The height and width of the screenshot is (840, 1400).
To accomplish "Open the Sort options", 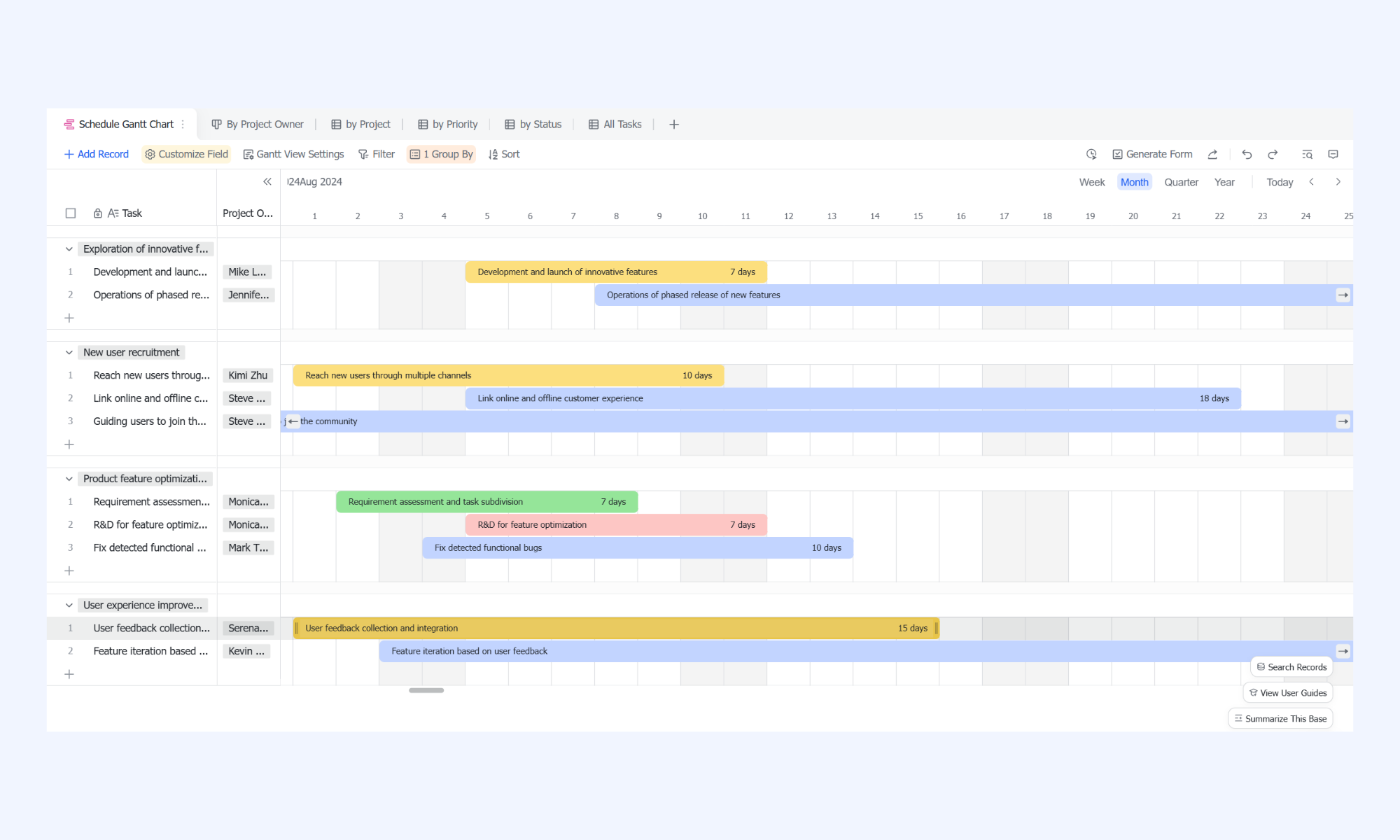I will 504,154.
